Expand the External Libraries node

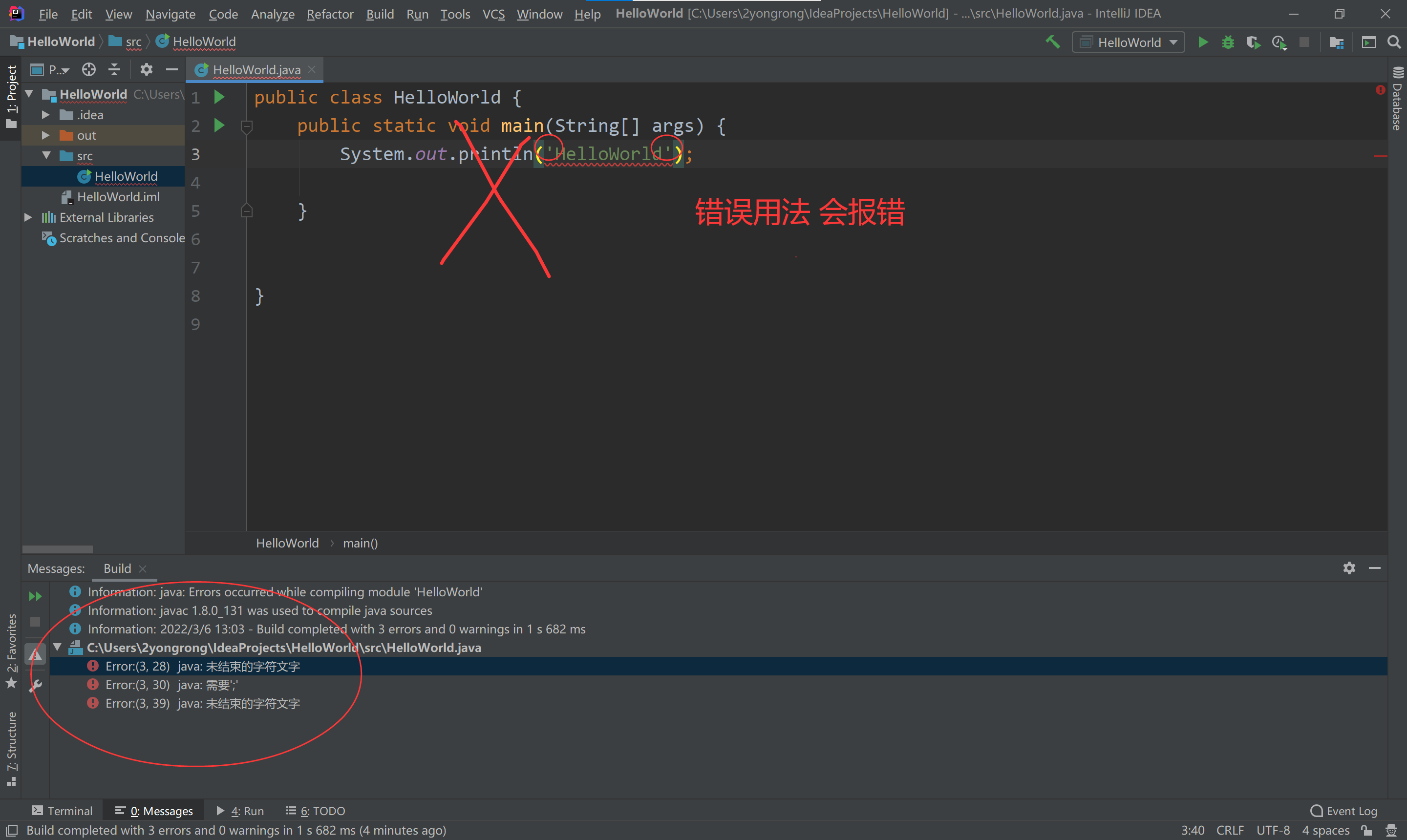click(28, 217)
